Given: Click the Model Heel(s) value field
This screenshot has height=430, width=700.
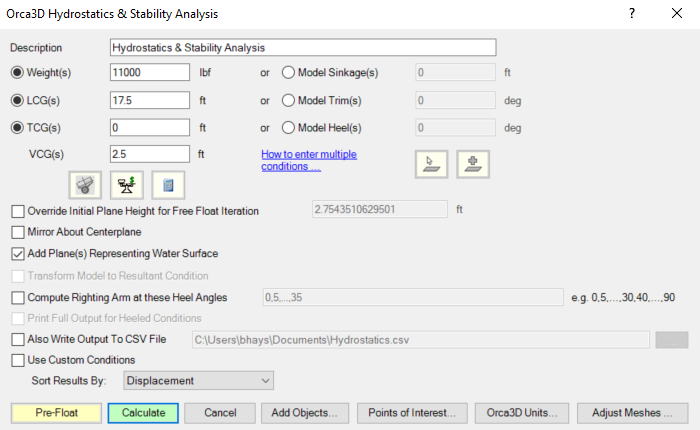Looking at the screenshot, I should pyautogui.click(x=455, y=128).
